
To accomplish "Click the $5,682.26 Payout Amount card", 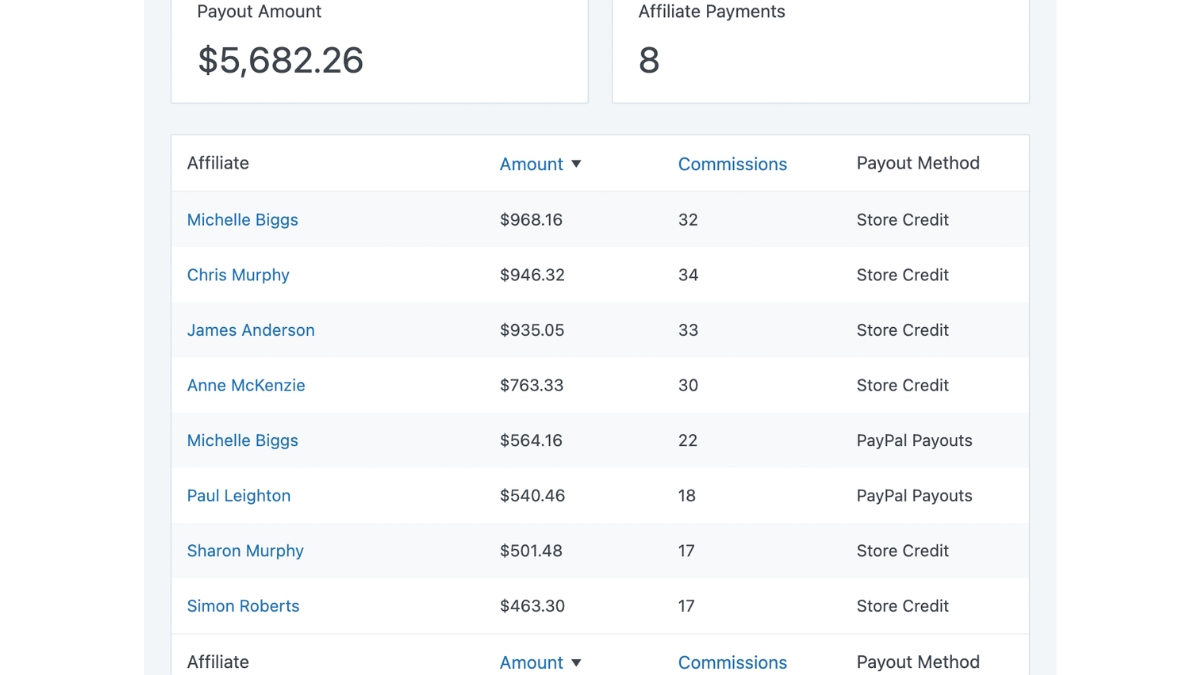I will click(x=379, y=50).
